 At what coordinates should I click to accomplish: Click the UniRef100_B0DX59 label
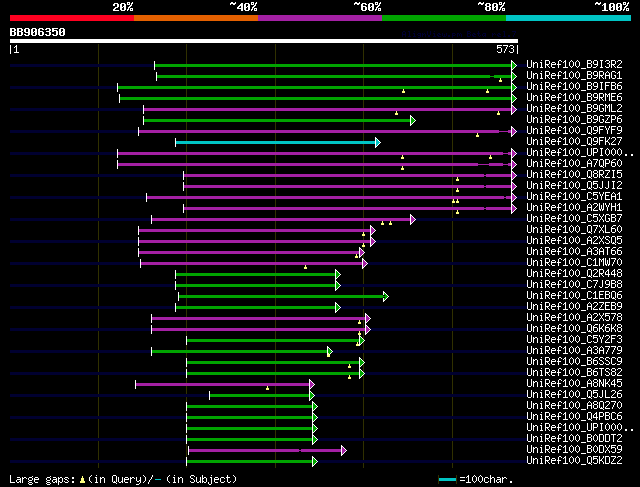(x=574, y=450)
